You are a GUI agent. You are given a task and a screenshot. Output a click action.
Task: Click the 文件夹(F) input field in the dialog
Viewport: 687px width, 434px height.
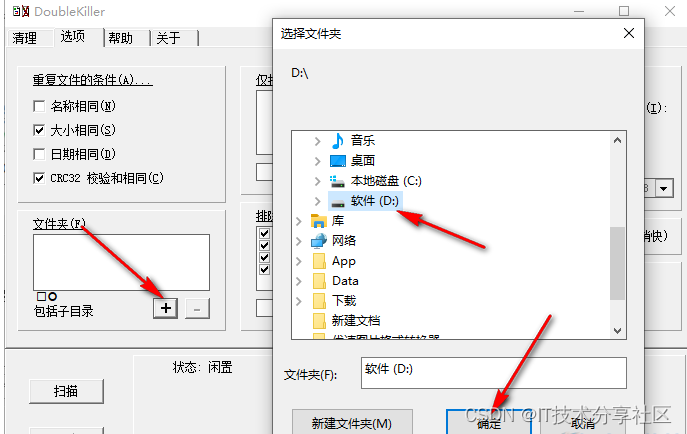pyautogui.click(x=494, y=373)
